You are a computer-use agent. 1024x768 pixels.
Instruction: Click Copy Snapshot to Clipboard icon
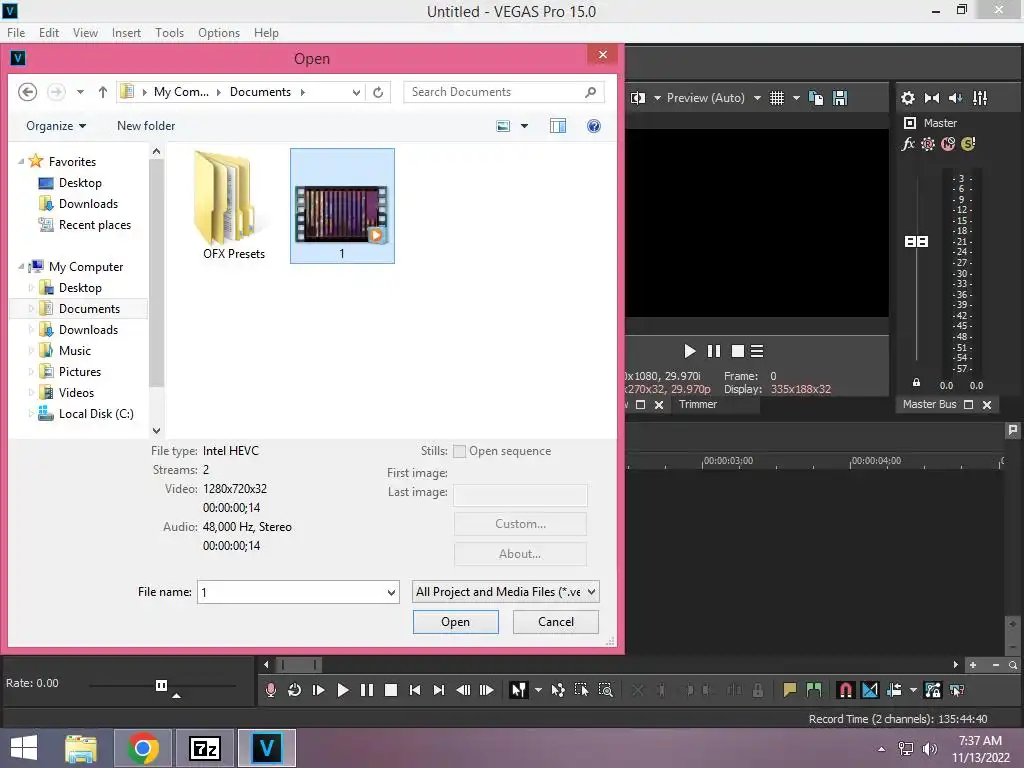pos(816,98)
